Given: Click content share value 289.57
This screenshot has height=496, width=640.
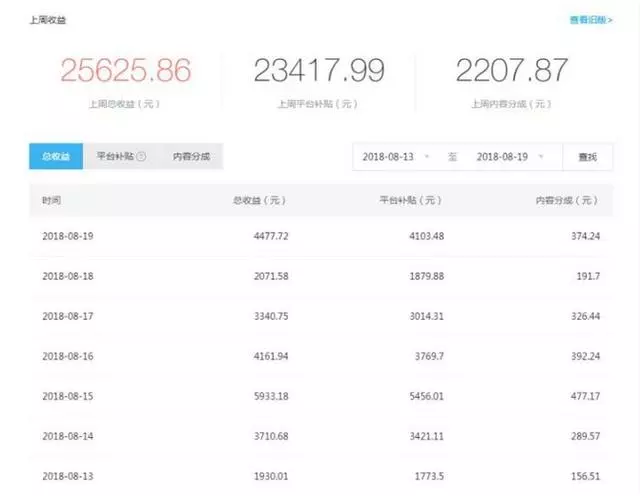Looking at the screenshot, I should (x=585, y=436).
